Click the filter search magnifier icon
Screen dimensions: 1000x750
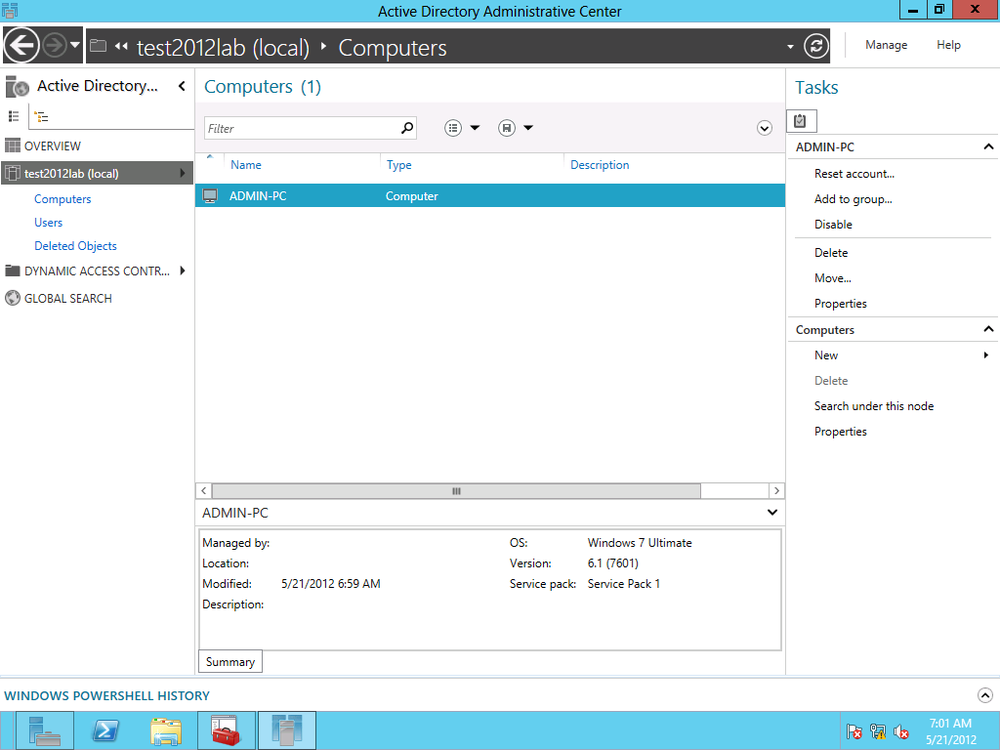(x=408, y=128)
